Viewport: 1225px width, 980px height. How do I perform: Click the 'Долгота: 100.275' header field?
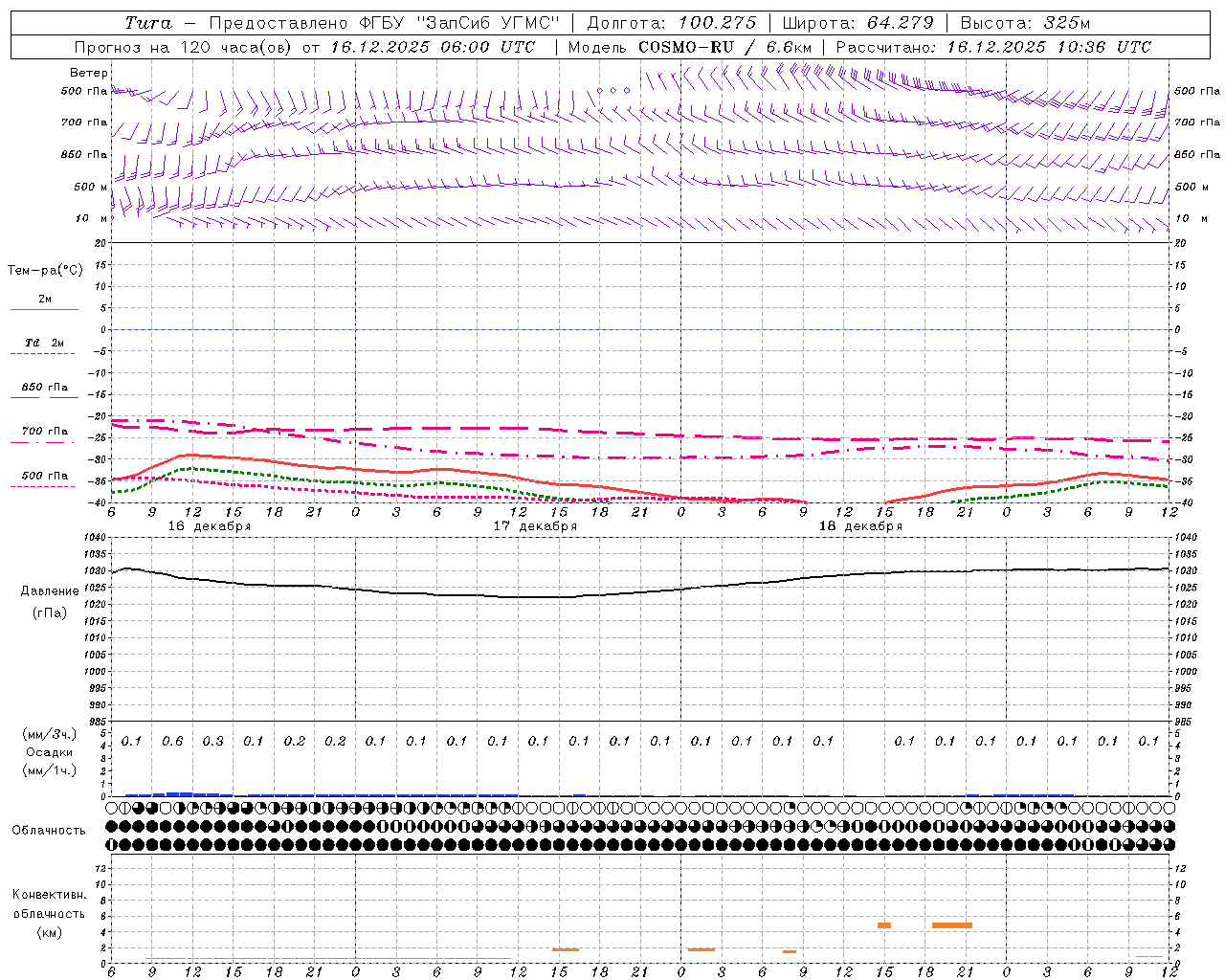coord(672,23)
